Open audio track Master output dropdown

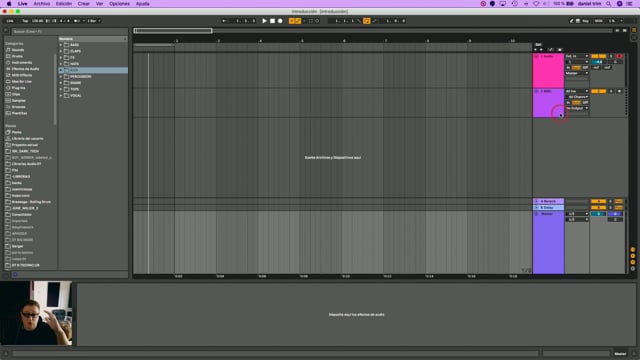(x=577, y=73)
